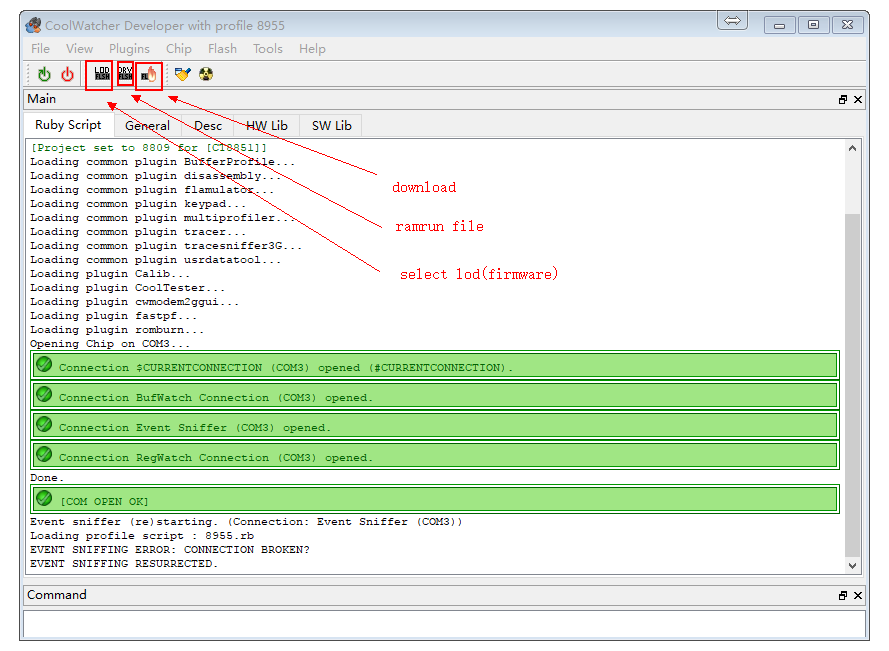Click the scroll up arrow in log
This screenshot has height=651, width=889.
[x=852, y=149]
